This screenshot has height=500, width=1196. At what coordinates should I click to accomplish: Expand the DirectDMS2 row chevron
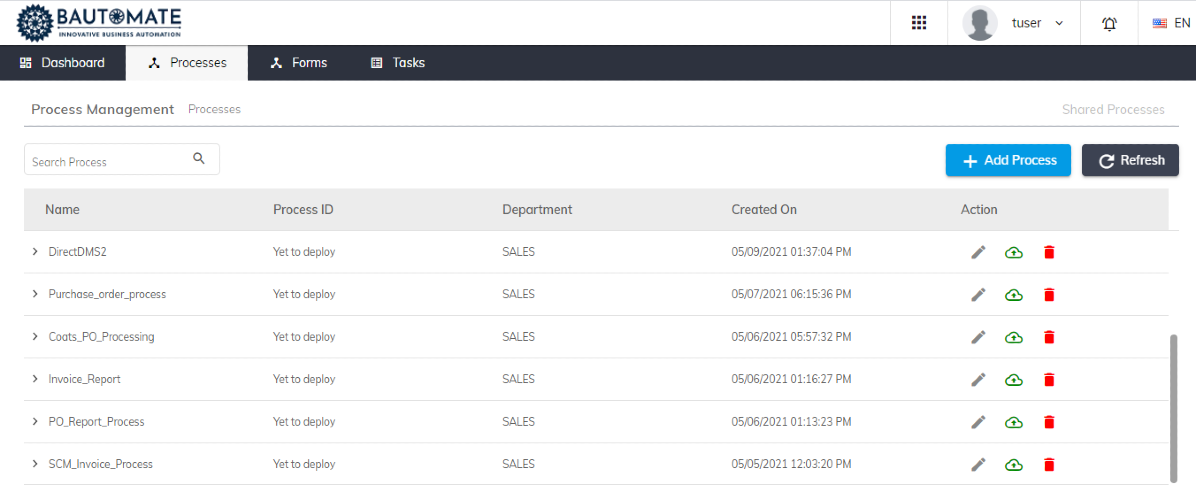point(35,252)
